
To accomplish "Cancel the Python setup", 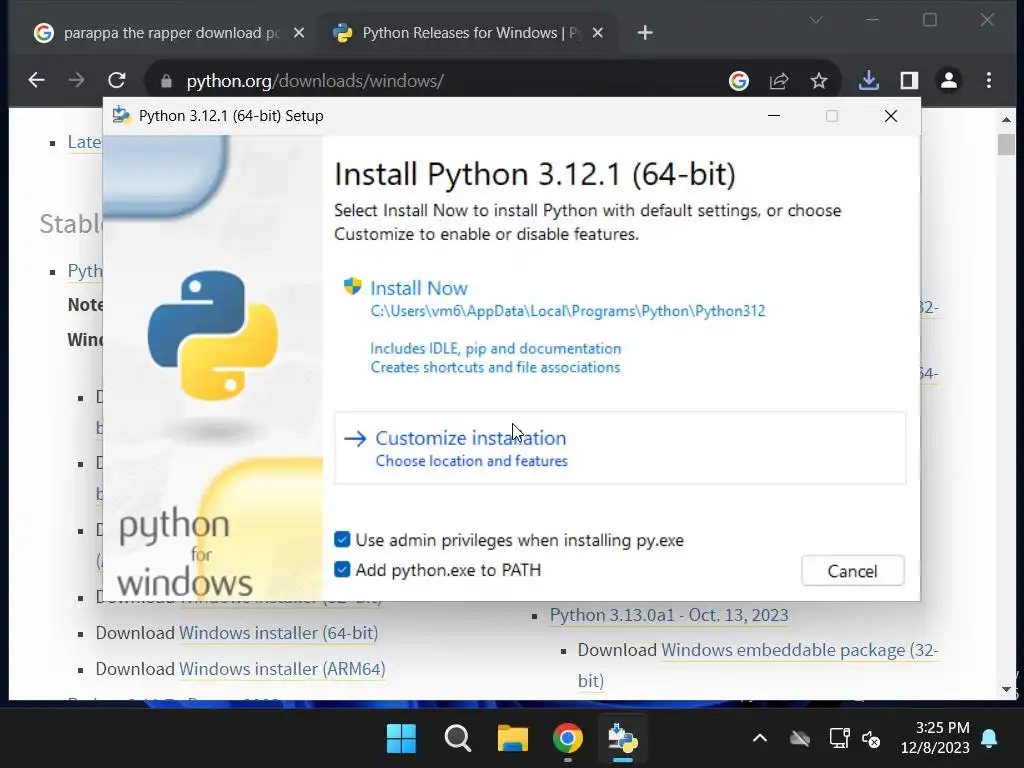I will click(x=852, y=571).
